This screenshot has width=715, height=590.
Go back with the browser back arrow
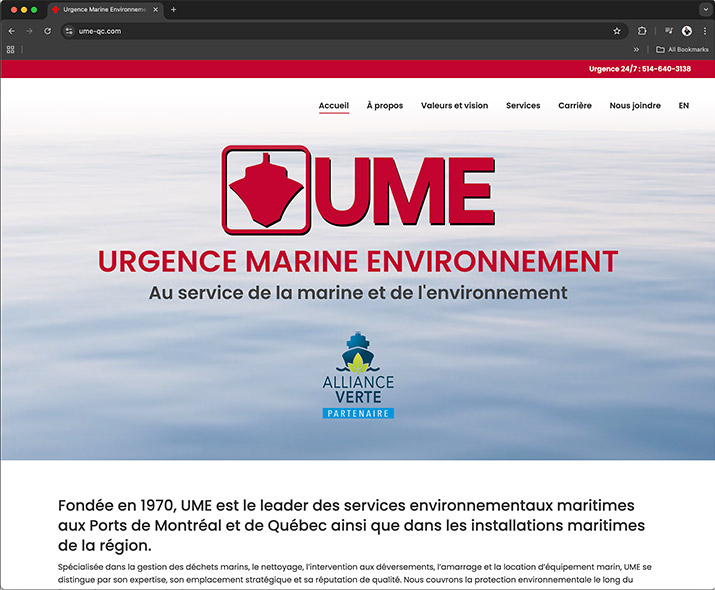click(x=12, y=31)
